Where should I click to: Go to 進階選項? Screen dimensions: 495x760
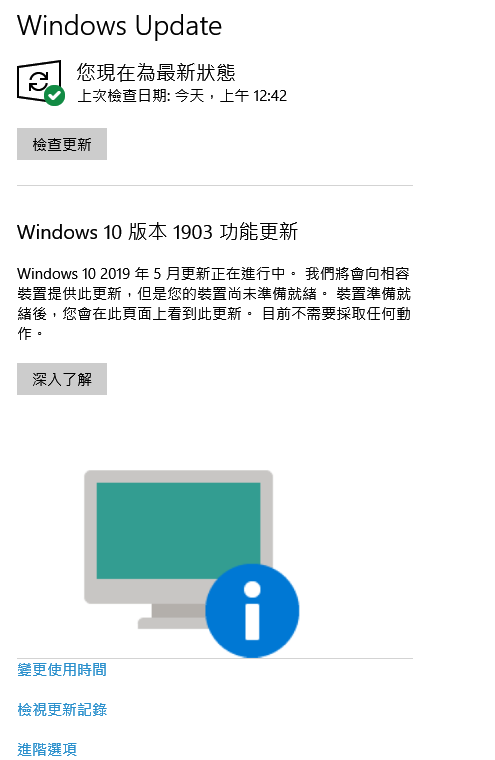click(x=47, y=749)
